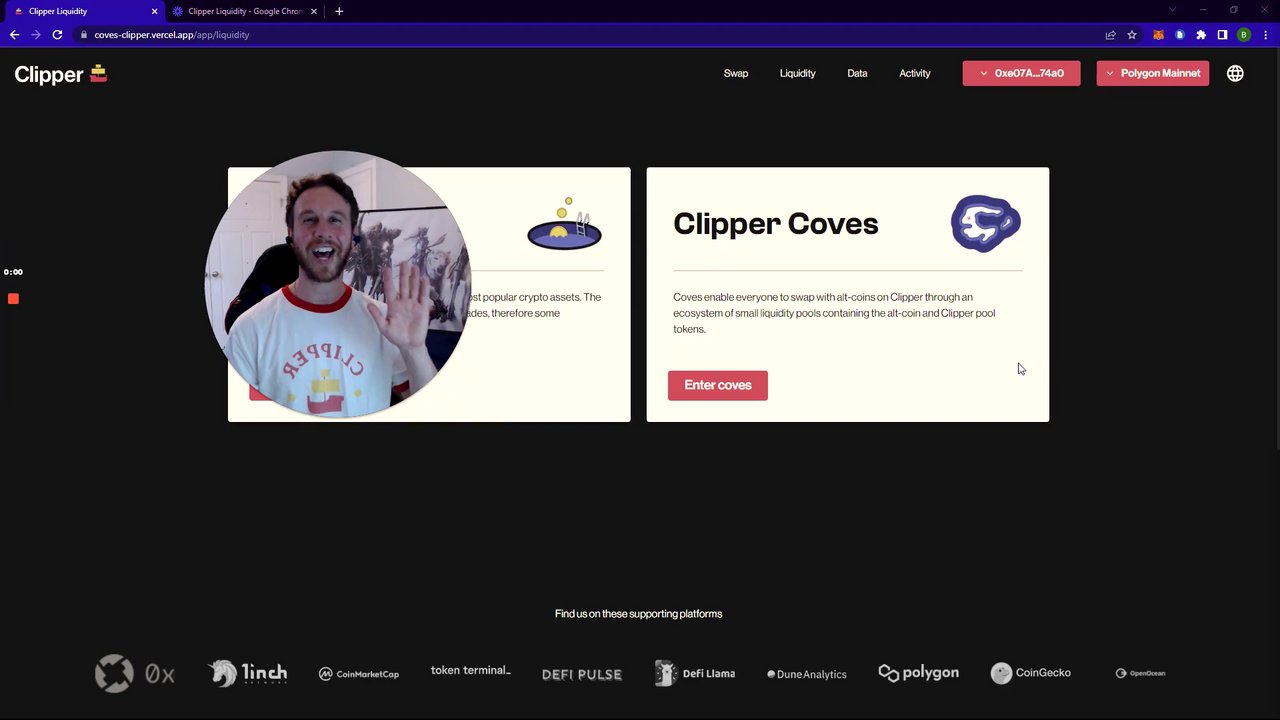Click the 1inch platform logo
Image resolution: width=1280 pixels, height=720 pixels.
249,673
